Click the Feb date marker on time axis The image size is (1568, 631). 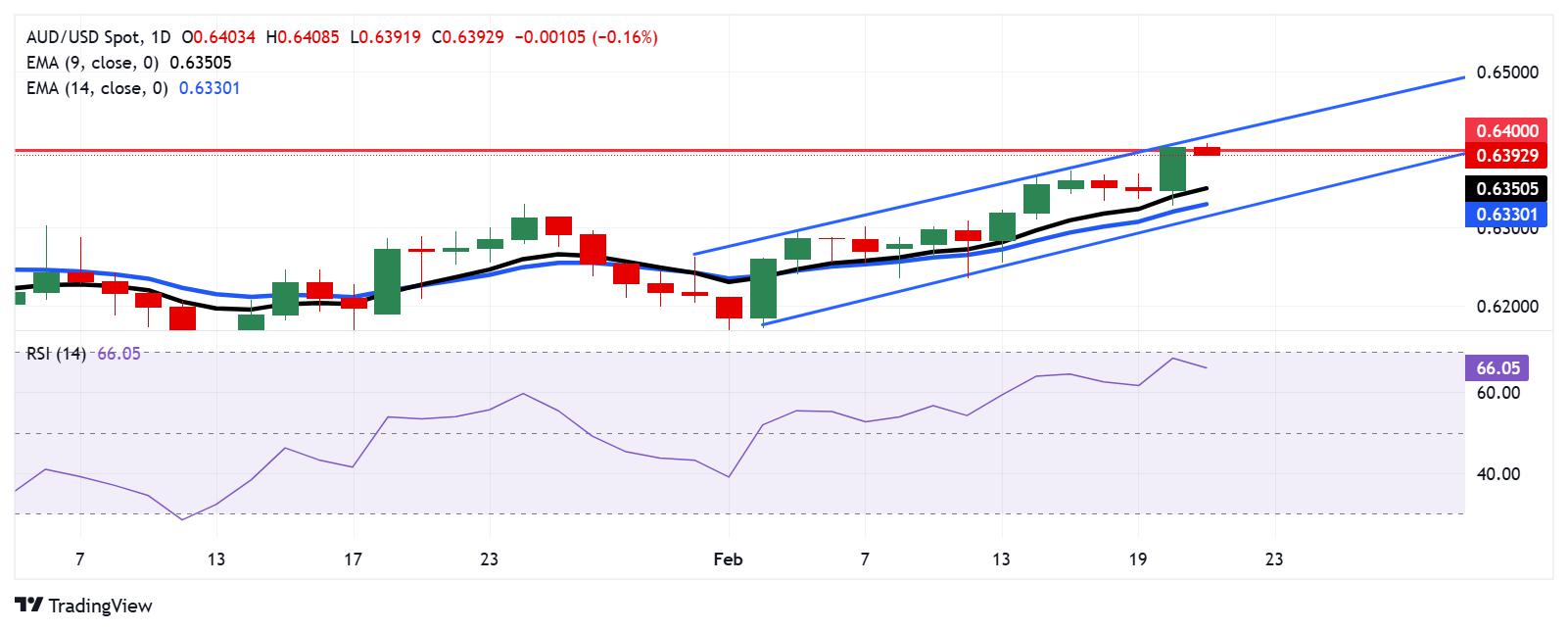[728, 559]
